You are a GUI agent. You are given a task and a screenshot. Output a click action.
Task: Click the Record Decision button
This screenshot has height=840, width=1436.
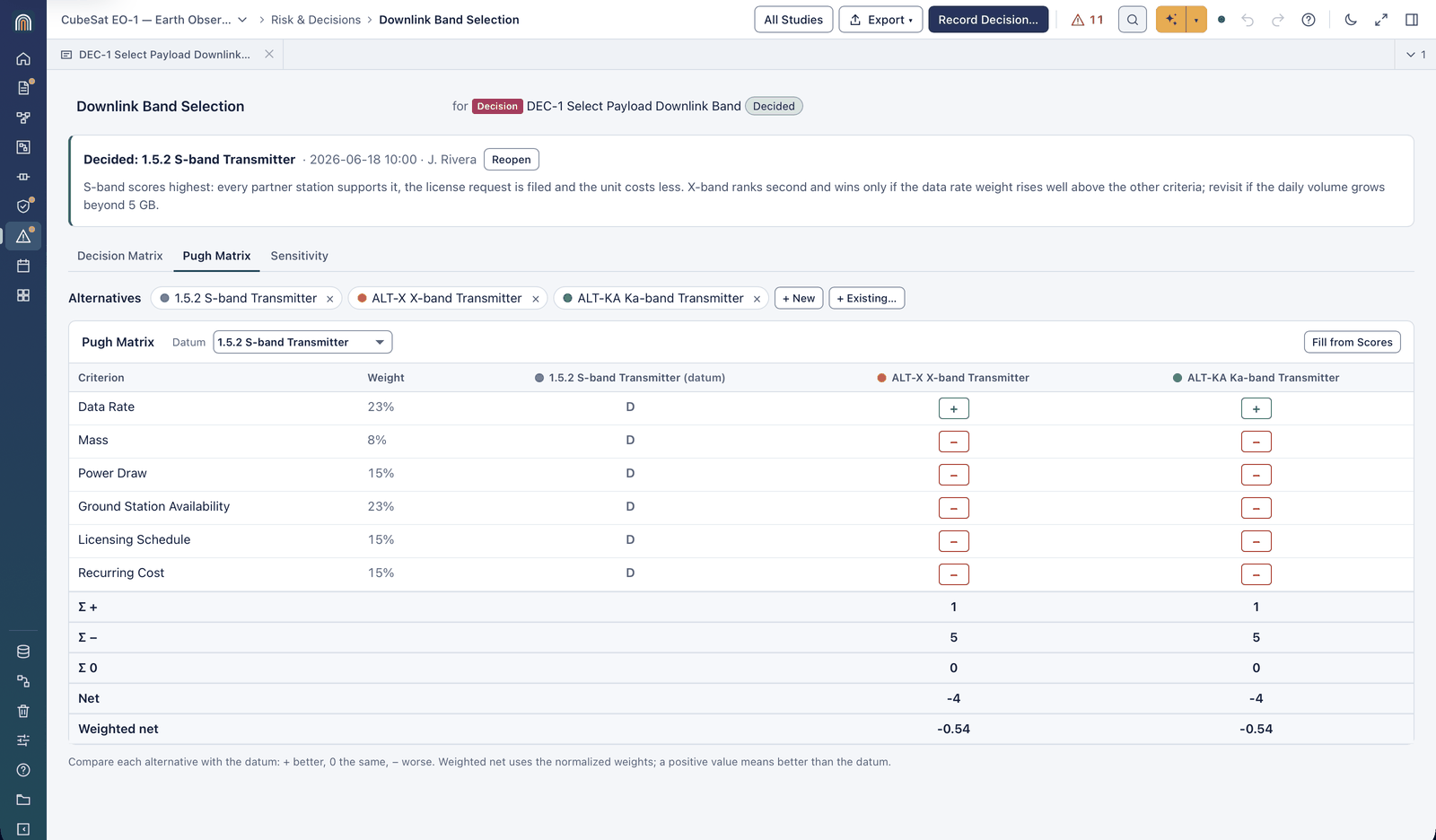tap(988, 20)
